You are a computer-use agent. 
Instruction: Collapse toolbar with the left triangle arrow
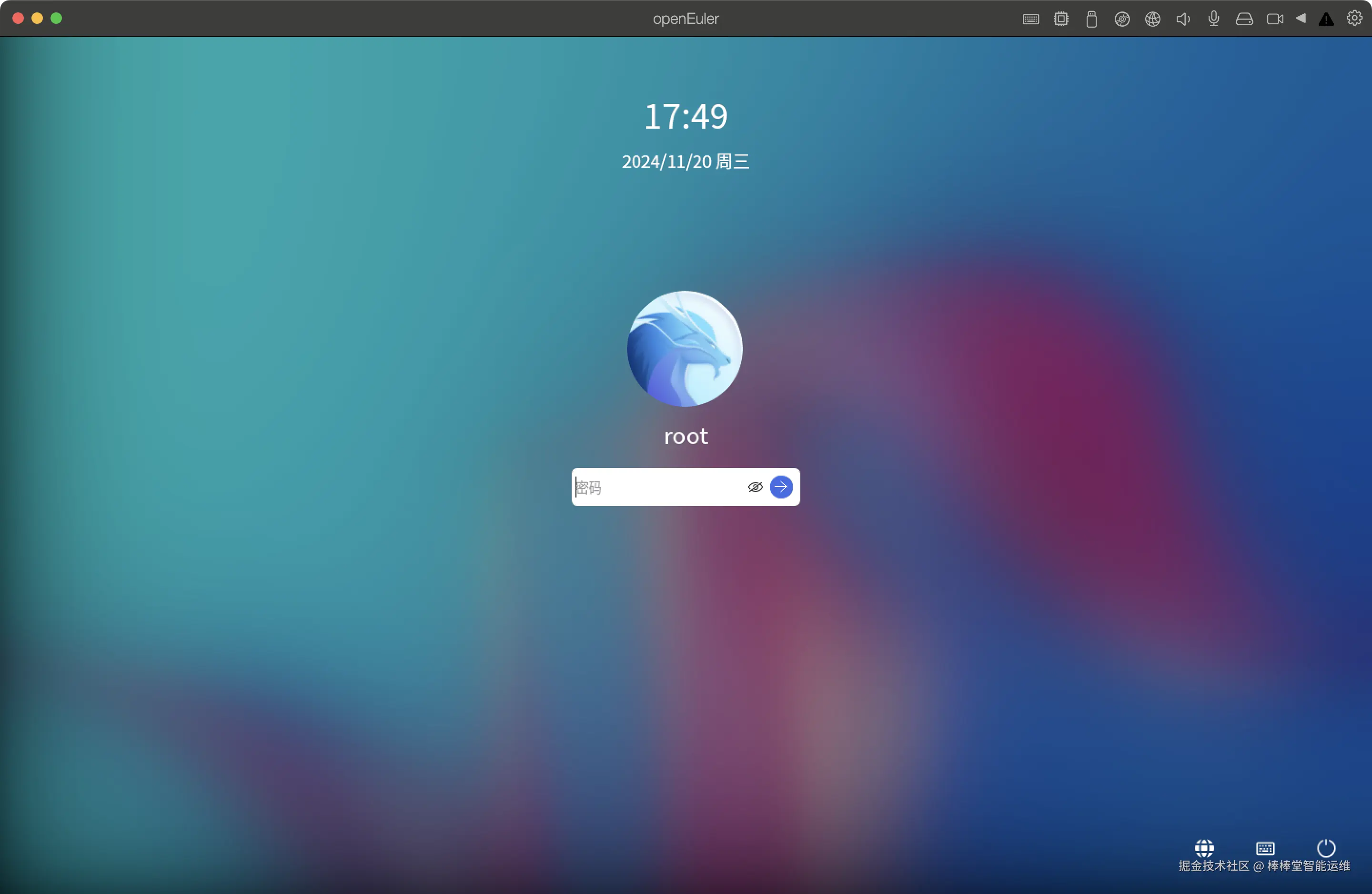(x=1301, y=19)
